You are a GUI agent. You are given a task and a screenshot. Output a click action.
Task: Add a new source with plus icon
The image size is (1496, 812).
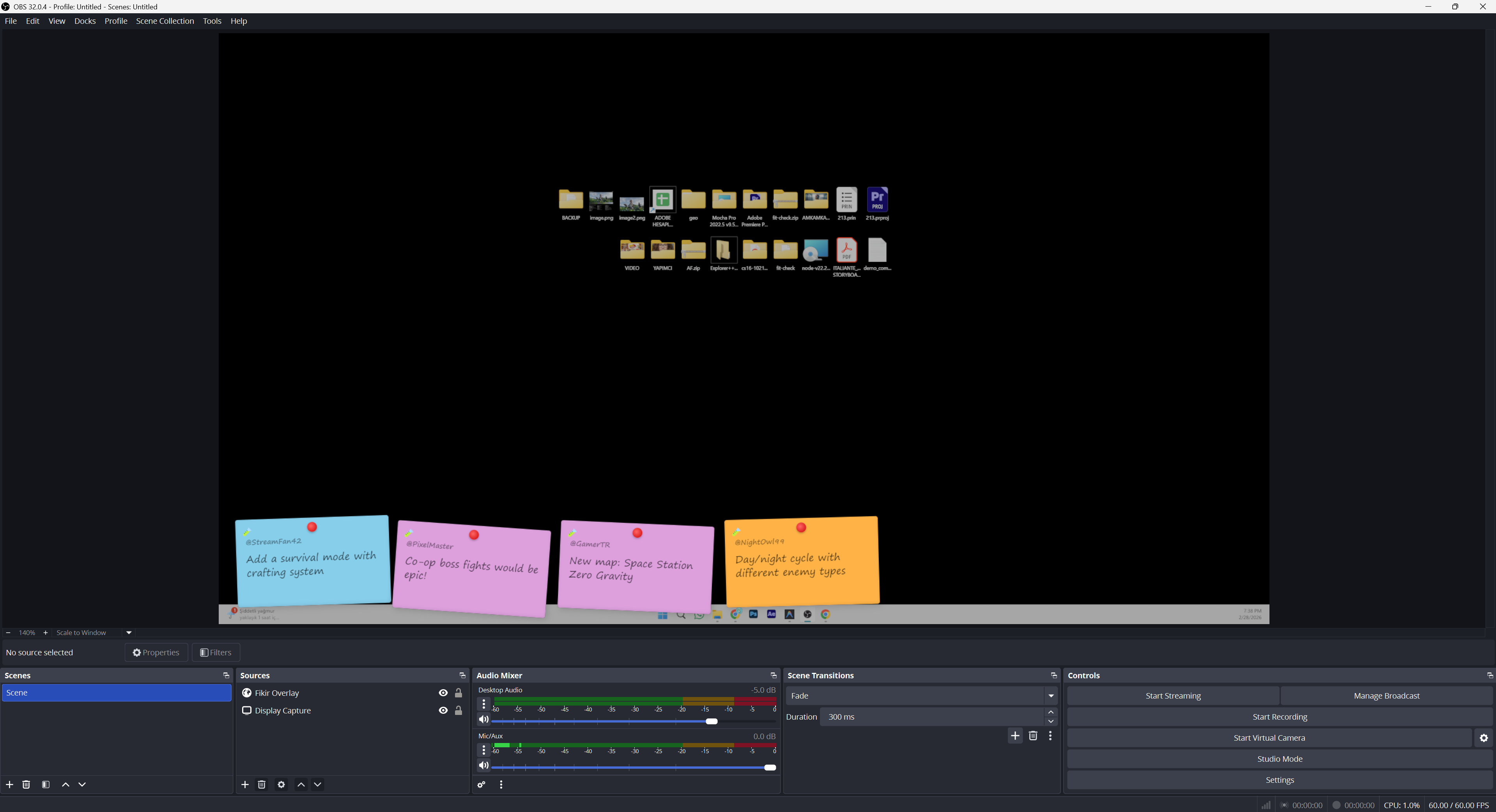[x=245, y=785]
